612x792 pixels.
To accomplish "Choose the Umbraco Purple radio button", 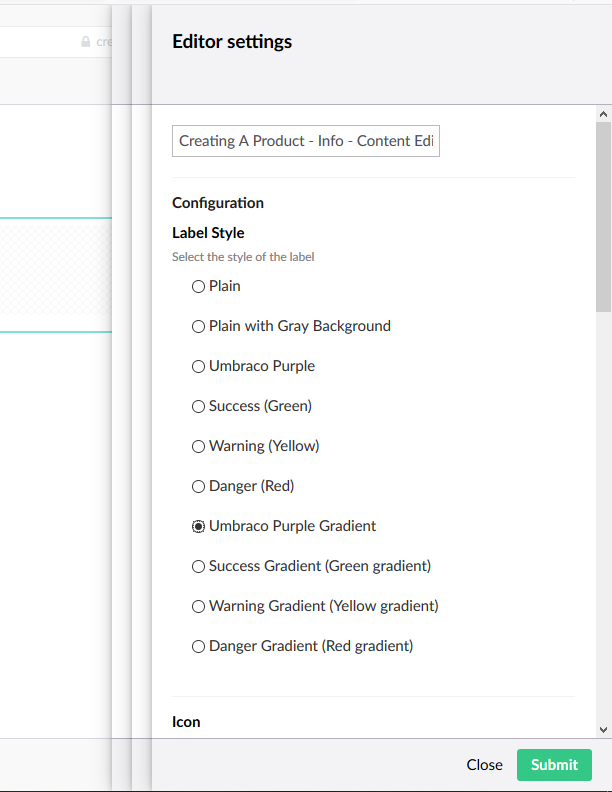I will (198, 367).
